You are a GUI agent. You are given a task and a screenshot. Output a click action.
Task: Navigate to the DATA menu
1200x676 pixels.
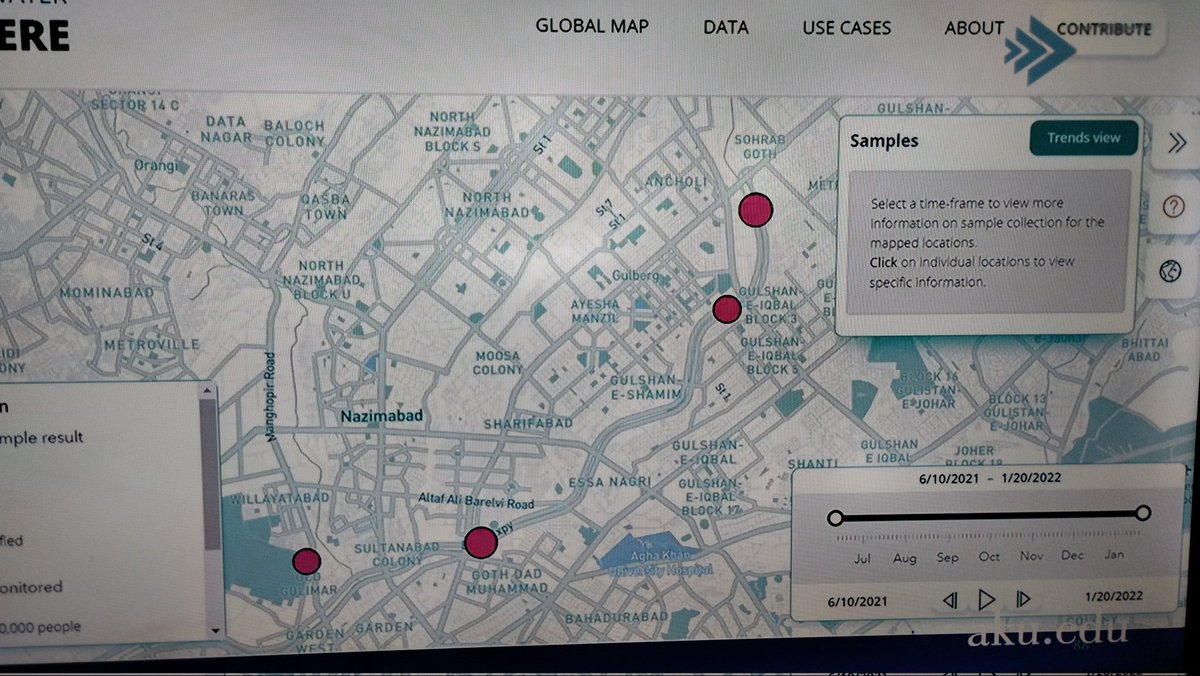726,28
